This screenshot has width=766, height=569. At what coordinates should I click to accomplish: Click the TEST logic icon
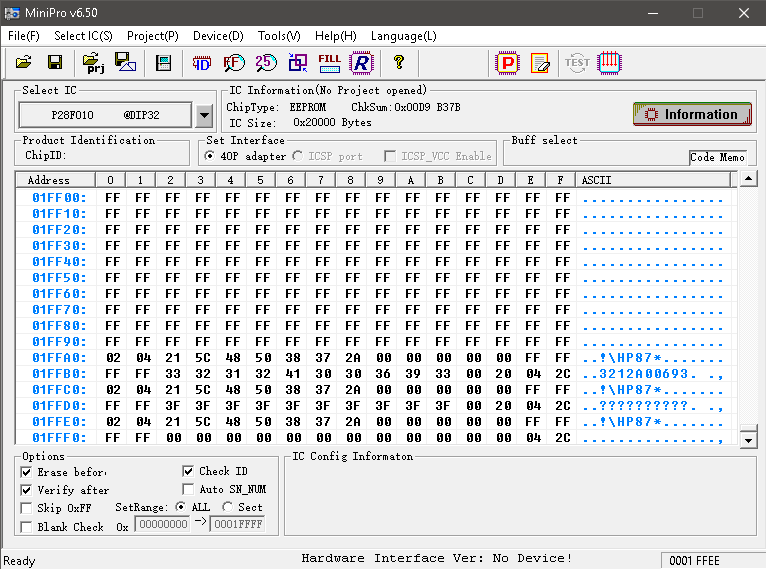coord(577,63)
